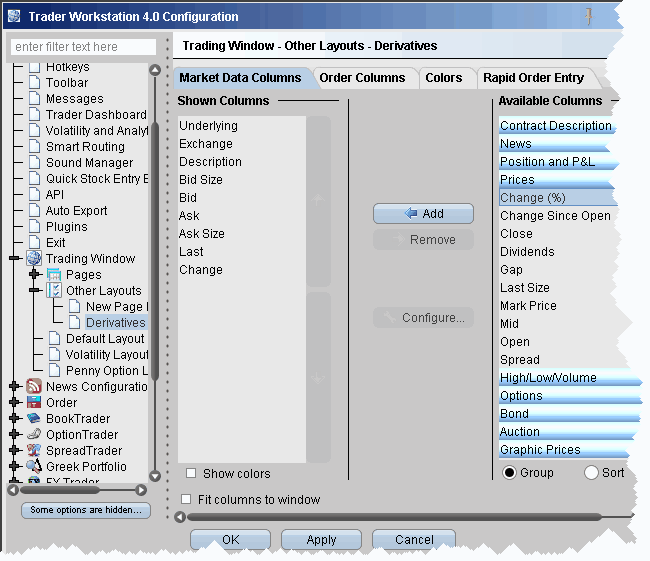The width and height of the screenshot is (650, 561).
Task: Enable the Show colors checkbox
Action: pyautogui.click(x=191, y=473)
